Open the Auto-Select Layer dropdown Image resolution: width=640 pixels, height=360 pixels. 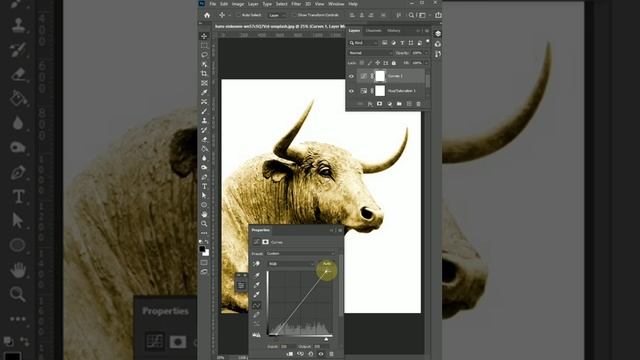pos(278,15)
